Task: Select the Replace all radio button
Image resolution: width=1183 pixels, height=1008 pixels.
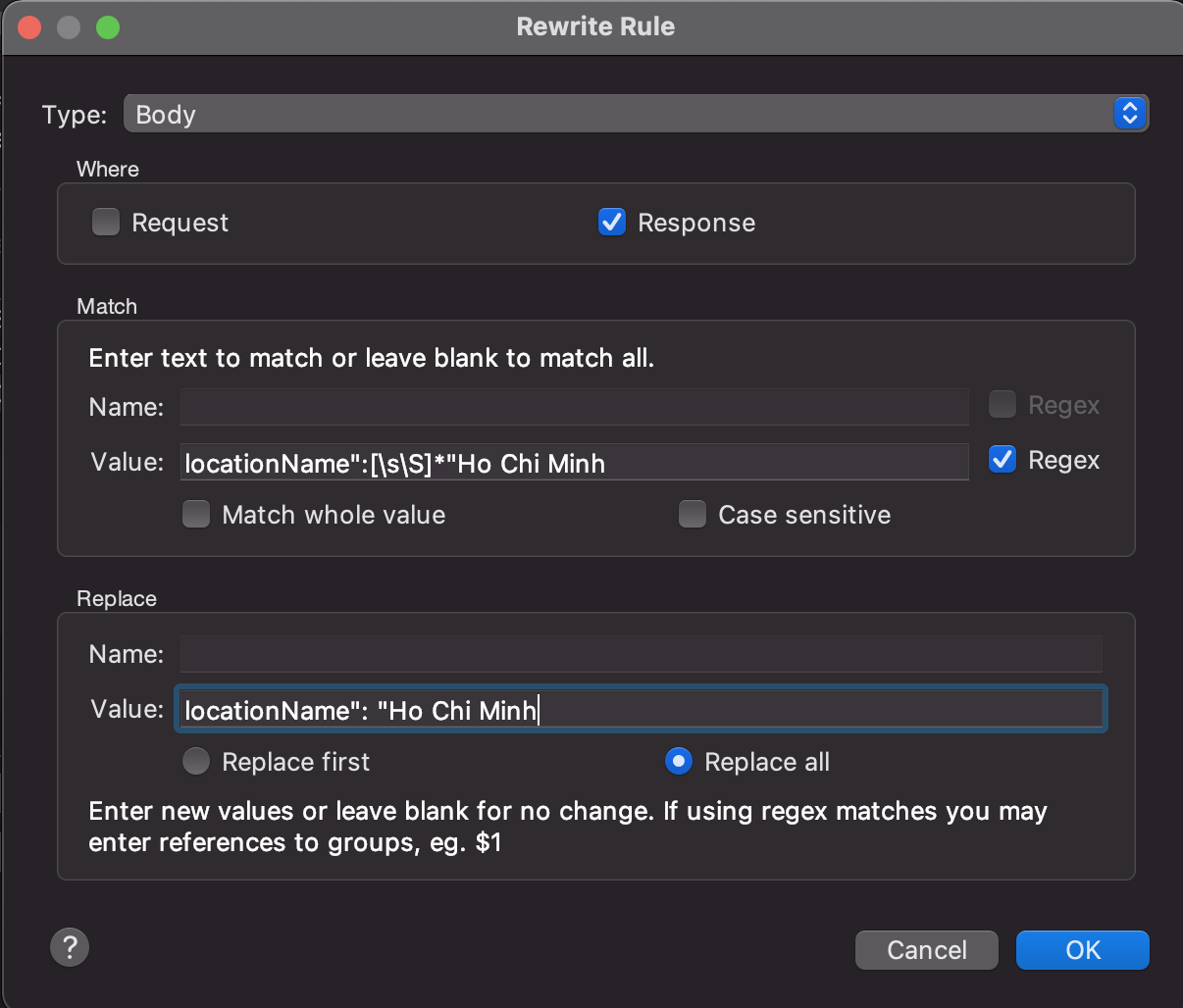Action: click(679, 762)
